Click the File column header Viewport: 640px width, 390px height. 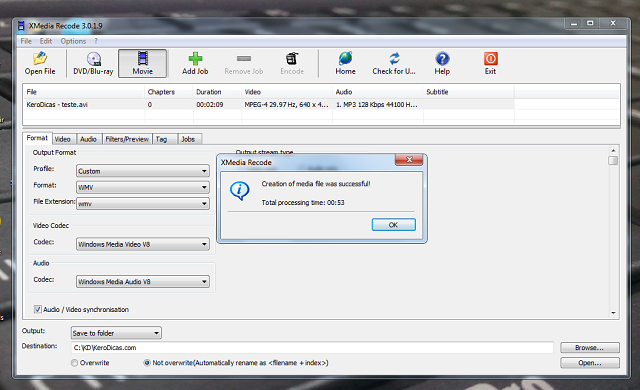[84, 92]
